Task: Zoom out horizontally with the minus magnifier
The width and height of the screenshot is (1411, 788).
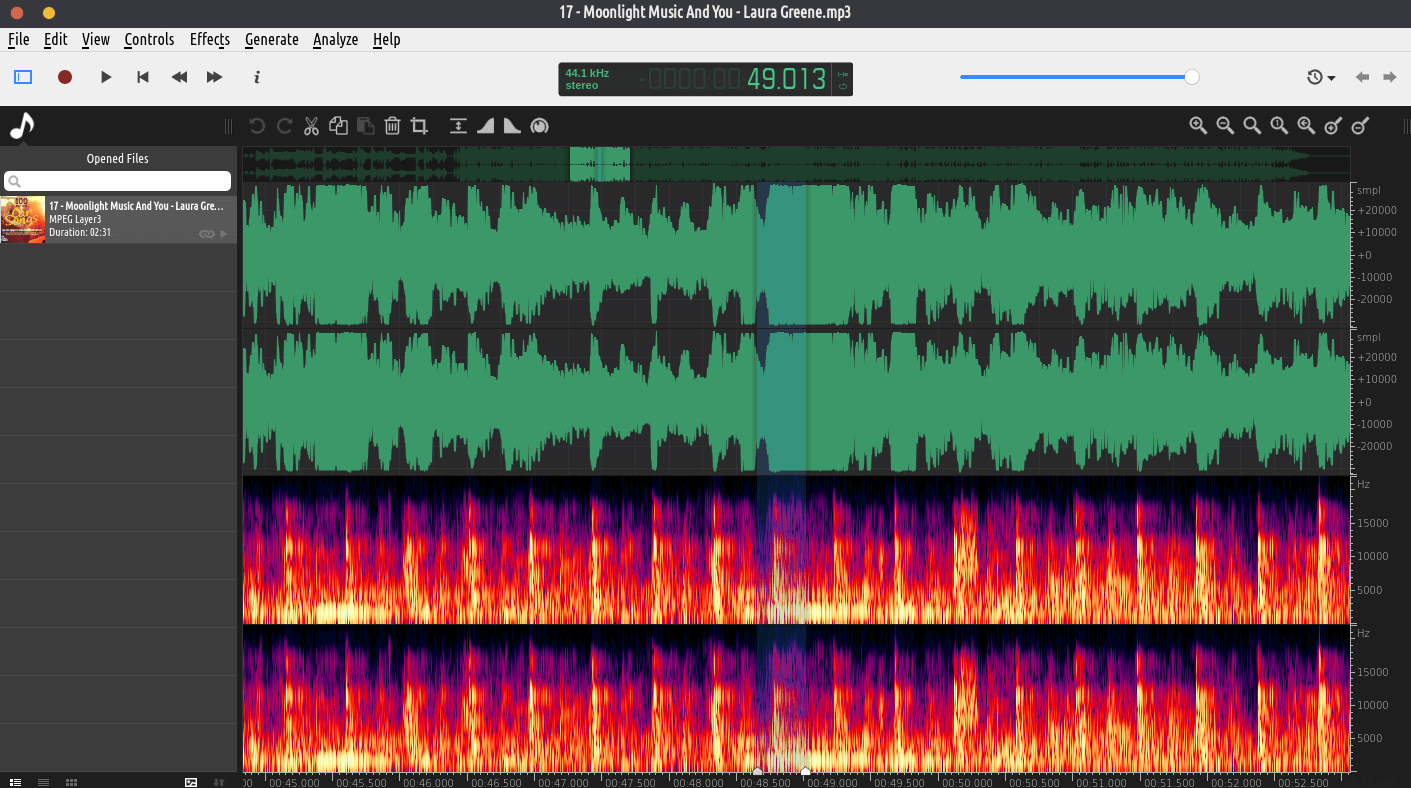Action: click(x=1225, y=126)
